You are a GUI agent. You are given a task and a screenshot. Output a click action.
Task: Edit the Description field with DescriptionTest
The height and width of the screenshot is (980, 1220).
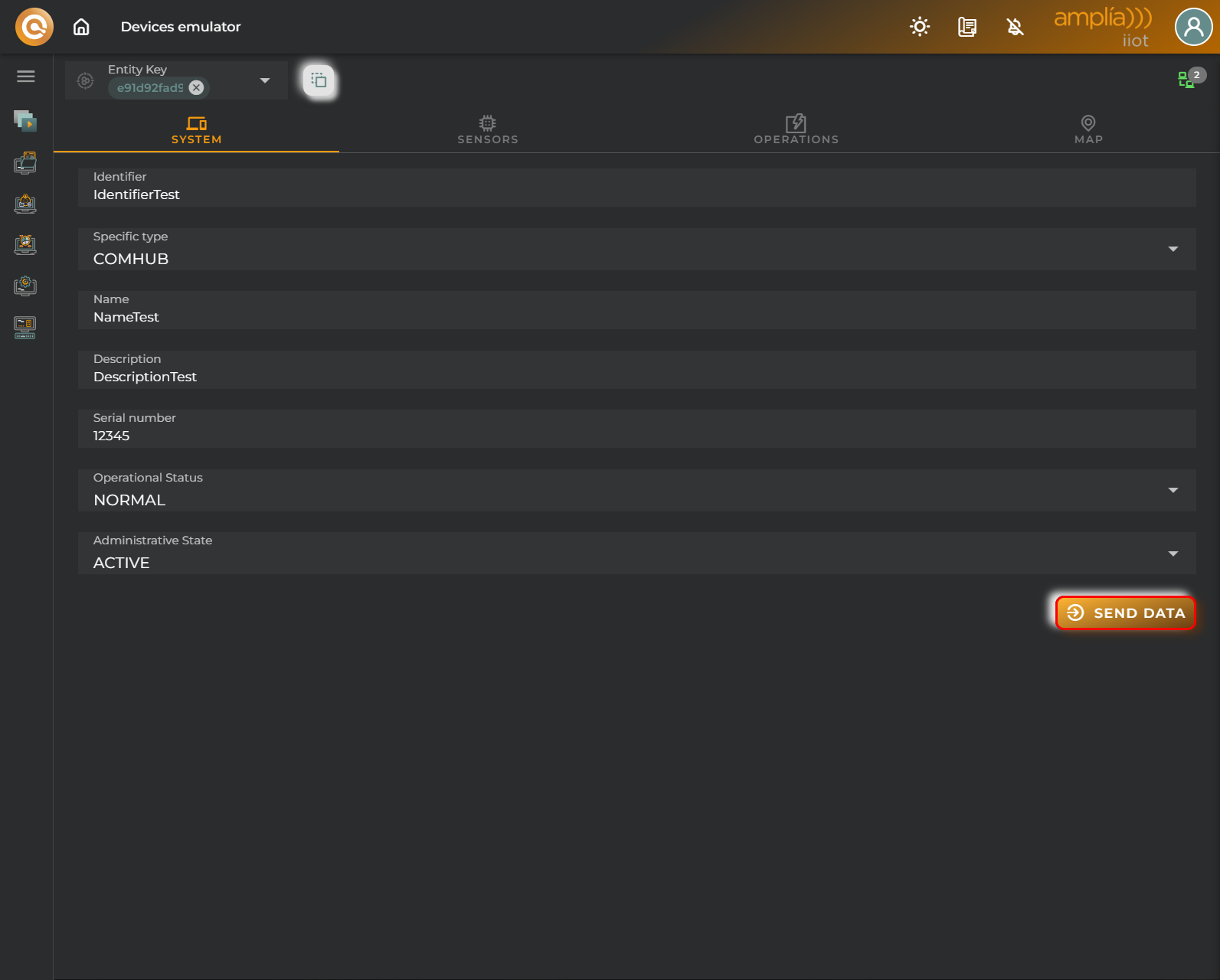point(637,370)
